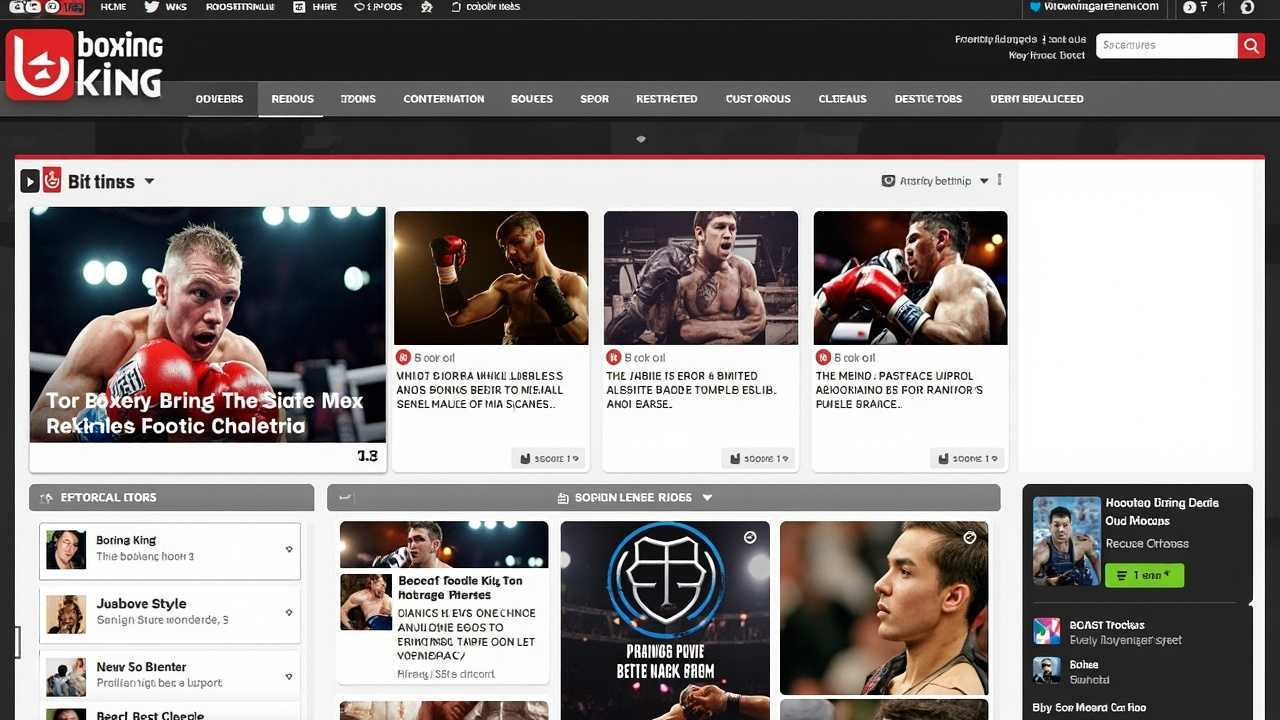Screen dimensions: 1280x720
Task: Click the Twitter bird icon in top bar
Action: pos(152,6)
